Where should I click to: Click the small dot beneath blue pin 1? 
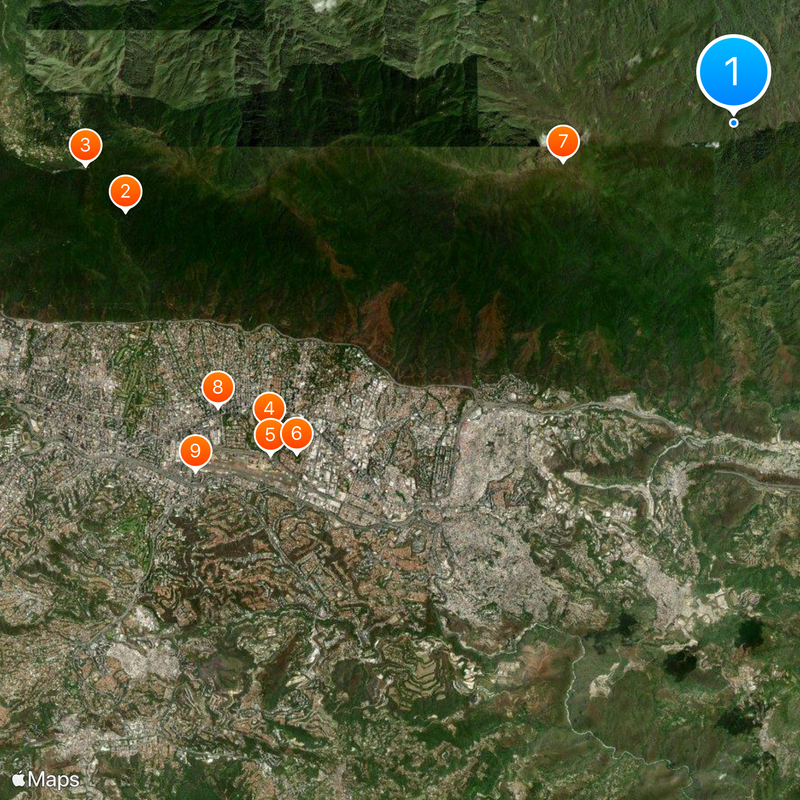[733, 122]
